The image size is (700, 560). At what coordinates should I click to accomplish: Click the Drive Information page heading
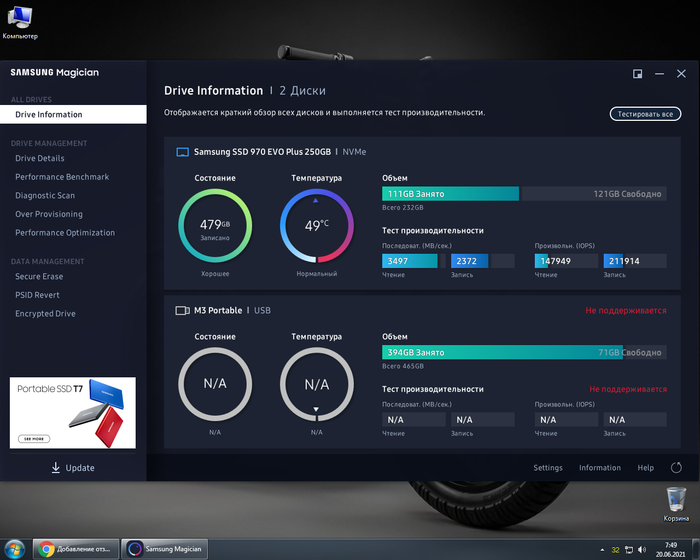tap(213, 91)
